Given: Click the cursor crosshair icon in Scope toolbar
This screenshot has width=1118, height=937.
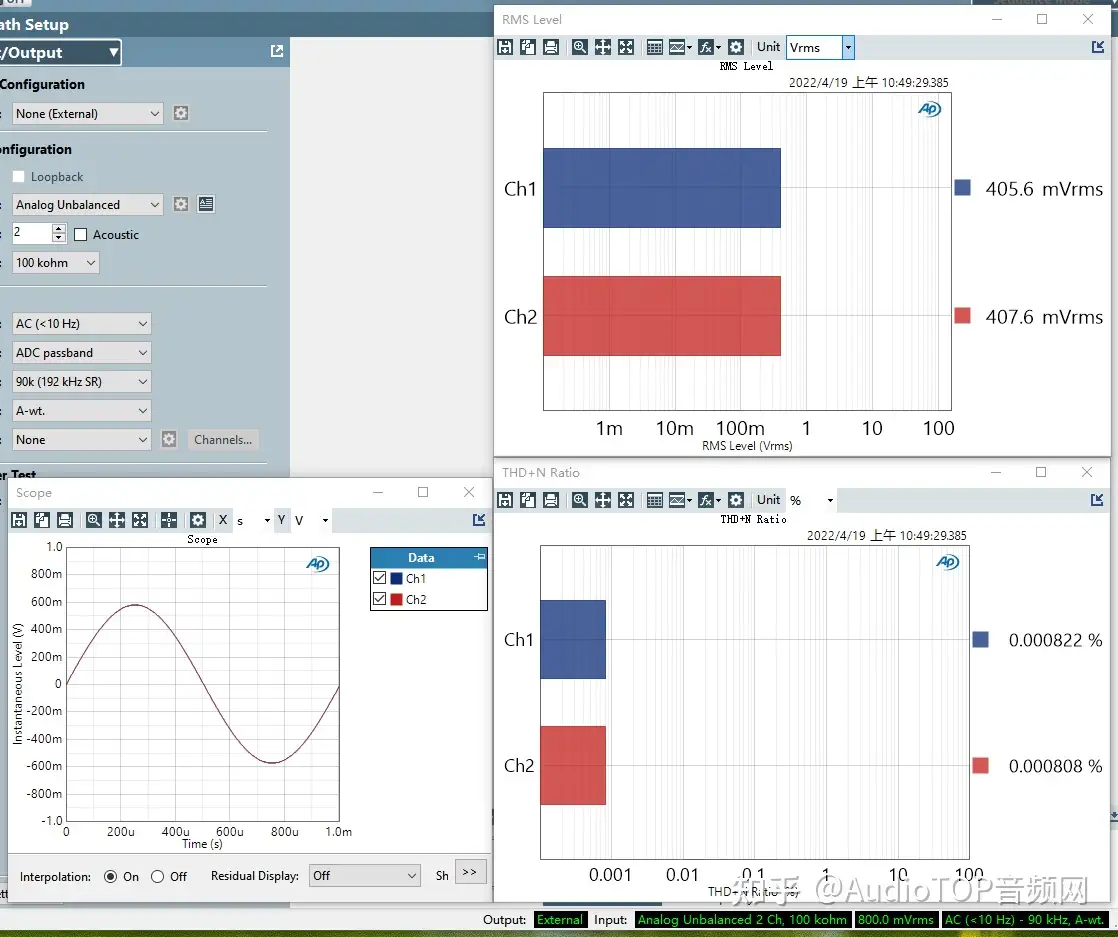Looking at the screenshot, I should tap(169, 520).
